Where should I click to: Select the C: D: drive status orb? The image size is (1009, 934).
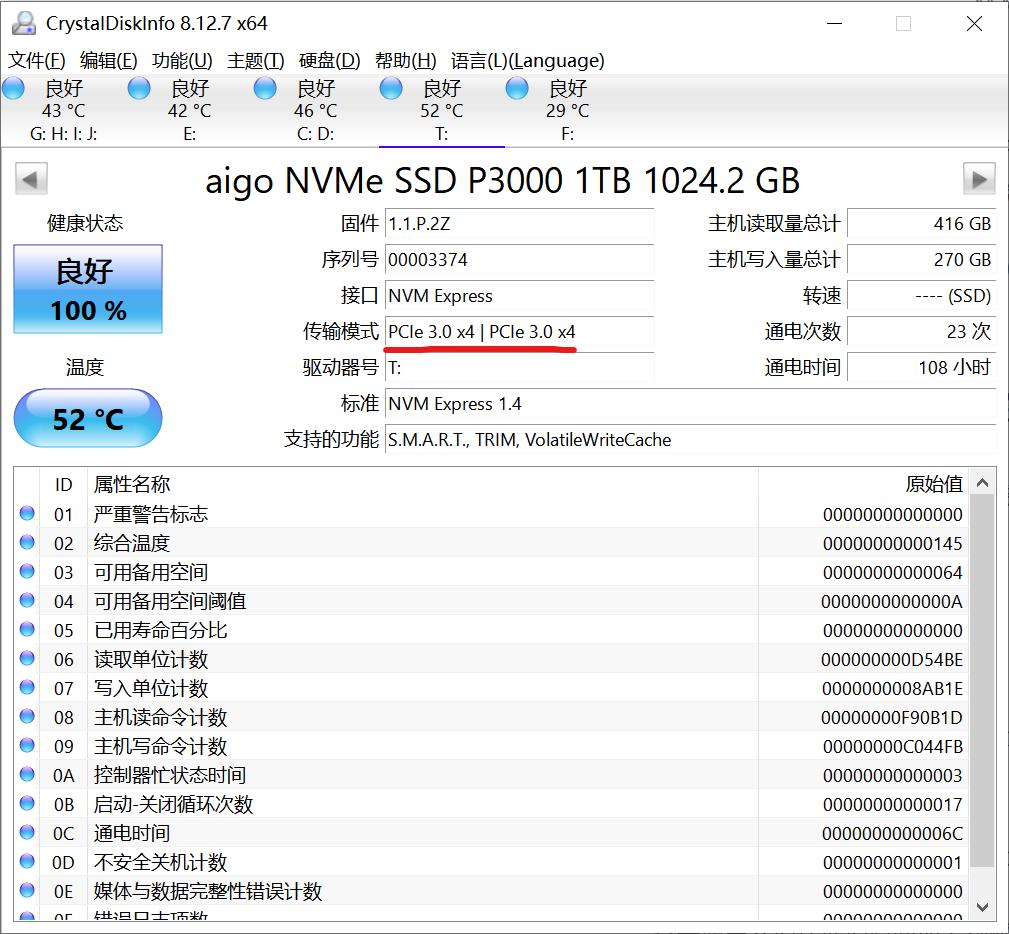point(265,88)
